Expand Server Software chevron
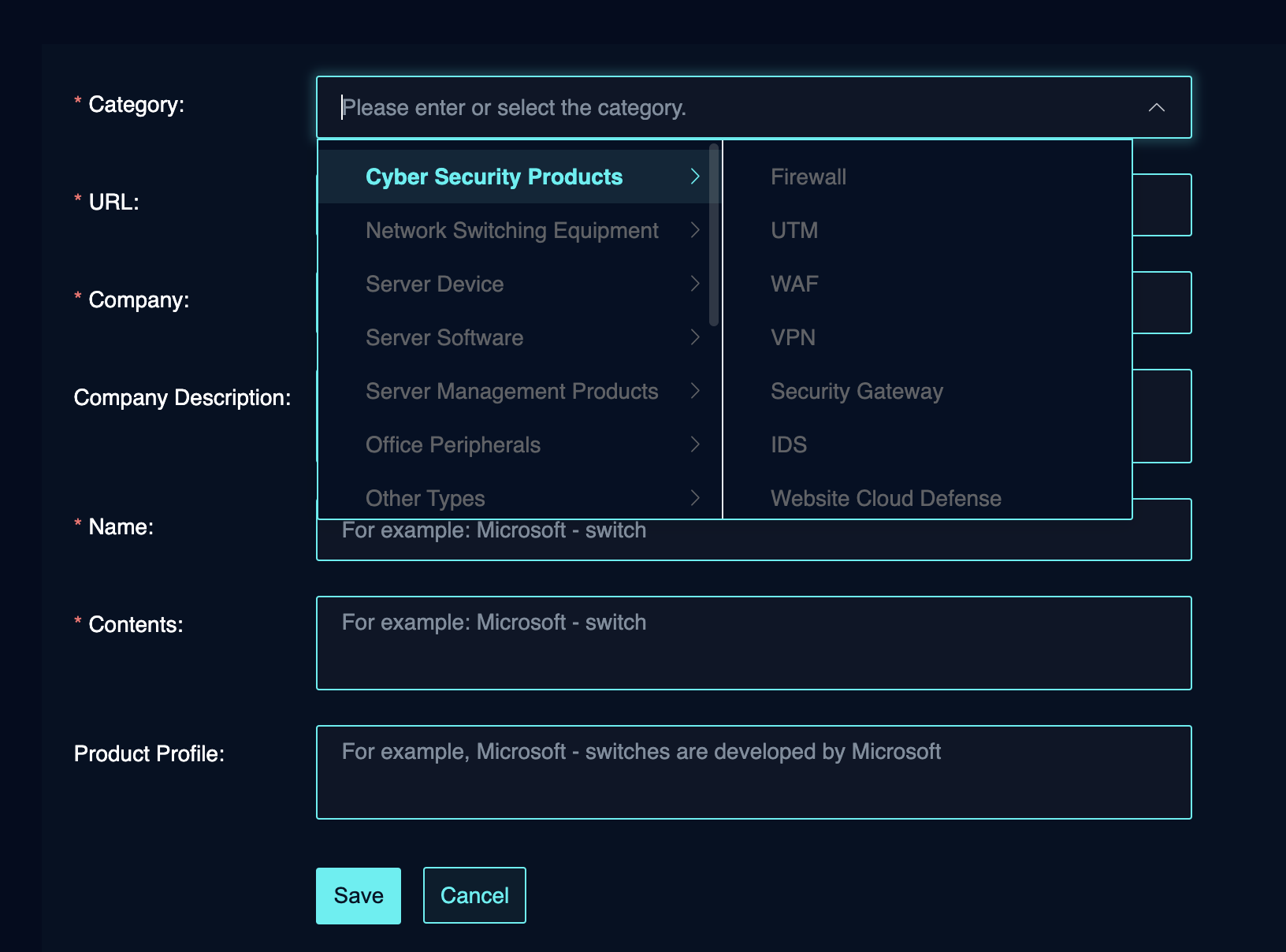 pyautogui.click(x=695, y=337)
